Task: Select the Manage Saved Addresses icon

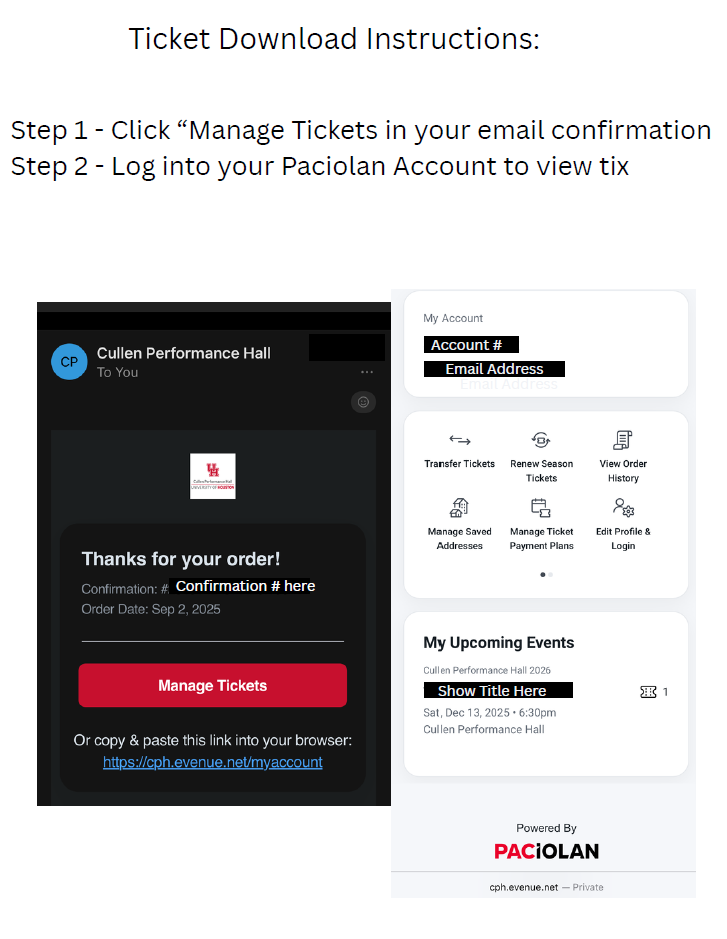Action: [459, 507]
